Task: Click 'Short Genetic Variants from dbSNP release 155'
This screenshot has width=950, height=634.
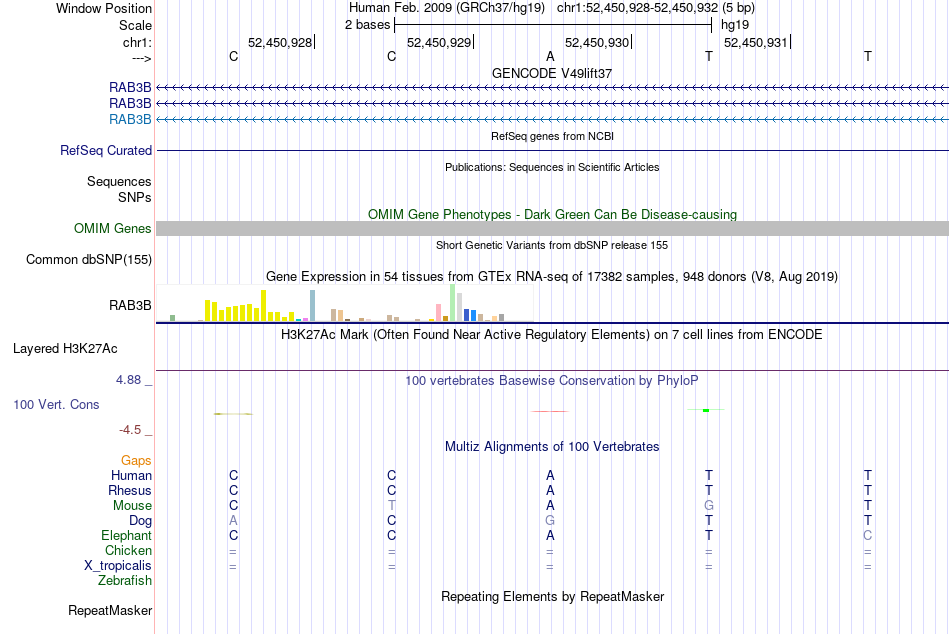Action: (x=552, y=245)
